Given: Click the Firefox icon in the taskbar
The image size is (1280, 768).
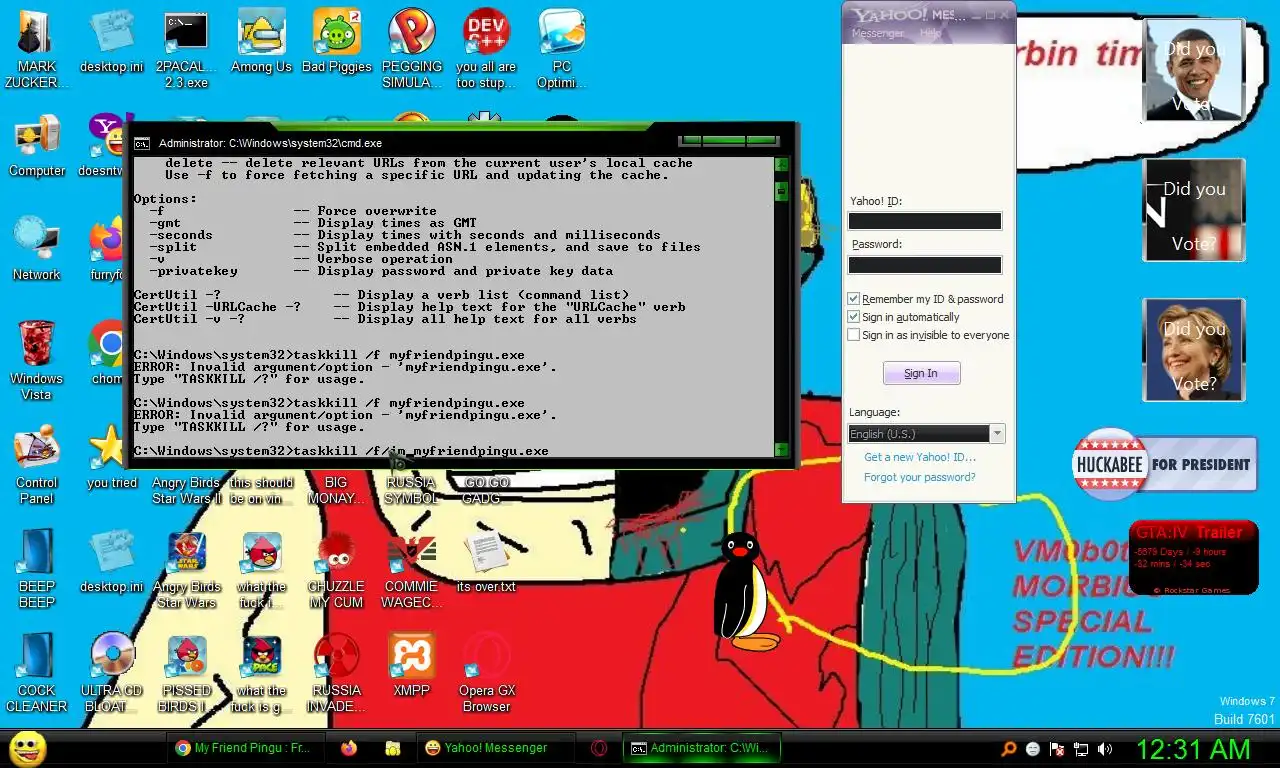Looking at the screenshot, I should pos(348,748).
